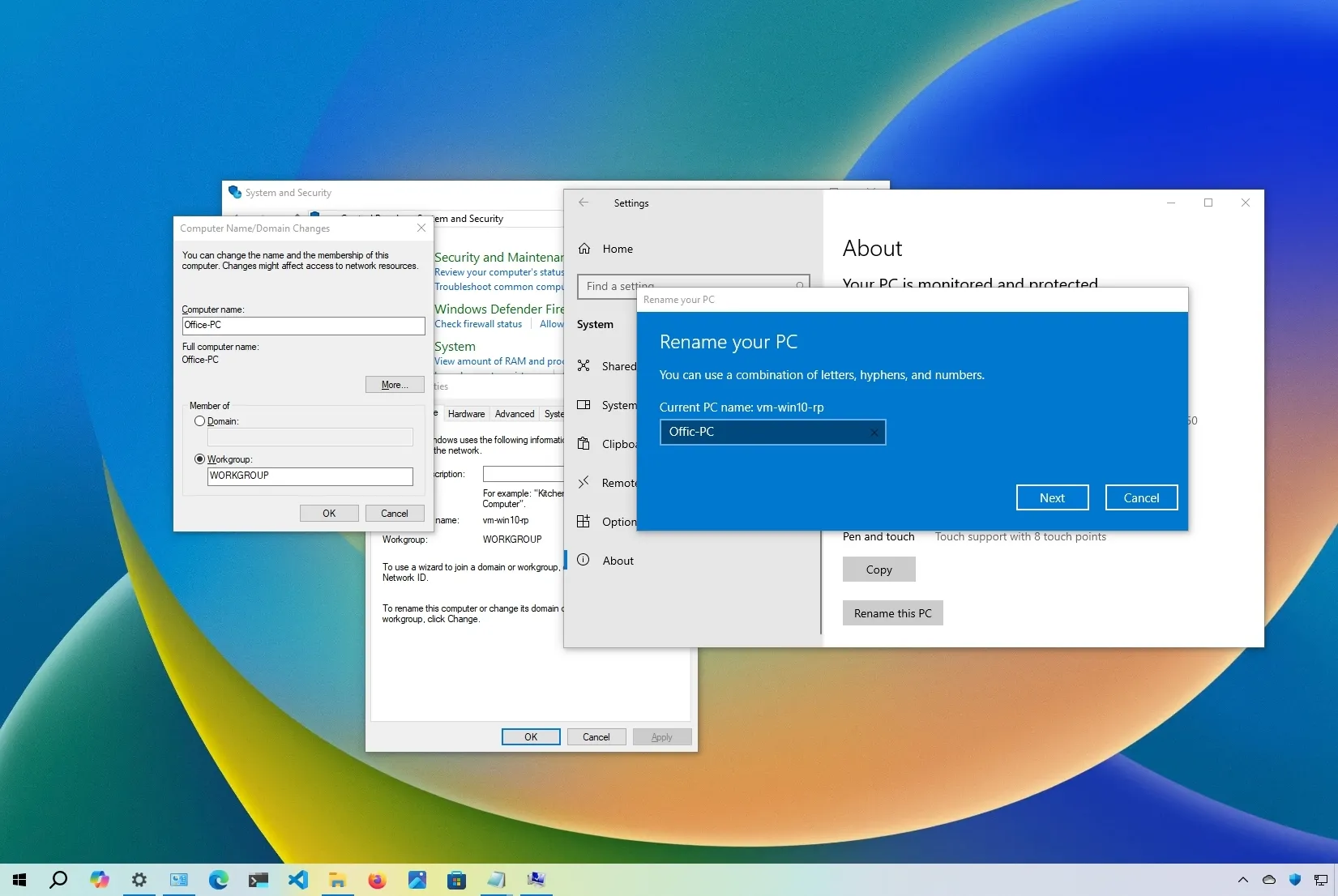Switch to the Hardware tab
Screen dimensions: 1338x896
[x=466, y=414]
